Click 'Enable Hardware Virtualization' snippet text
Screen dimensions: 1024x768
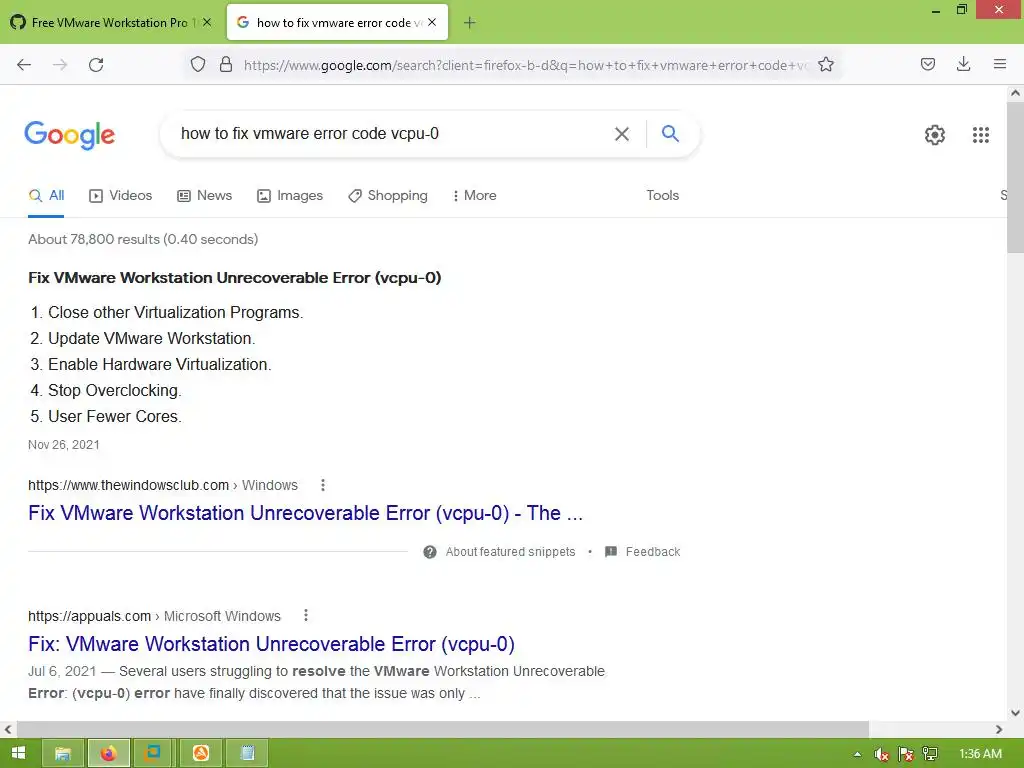(159, 364)
